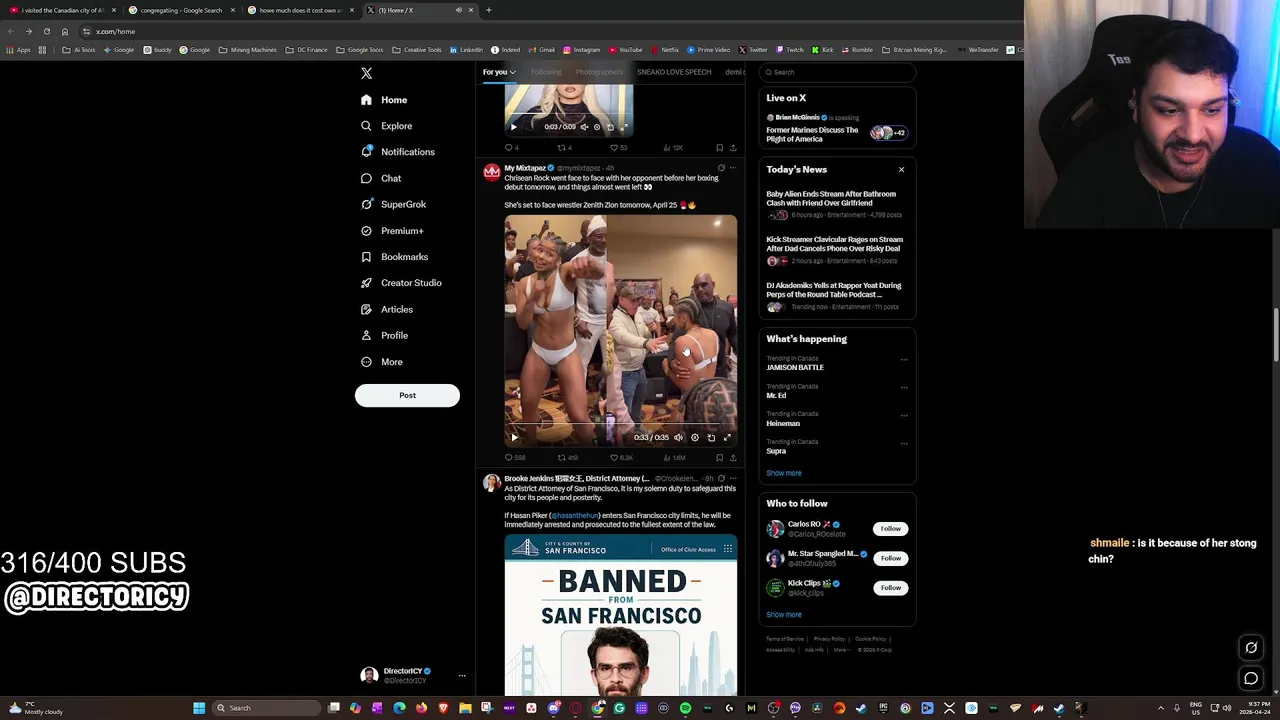This screenshot has width=1280, height=720.
Task: Open YouTube bookmark in bookmarks bar
Action: coord(625,50)
